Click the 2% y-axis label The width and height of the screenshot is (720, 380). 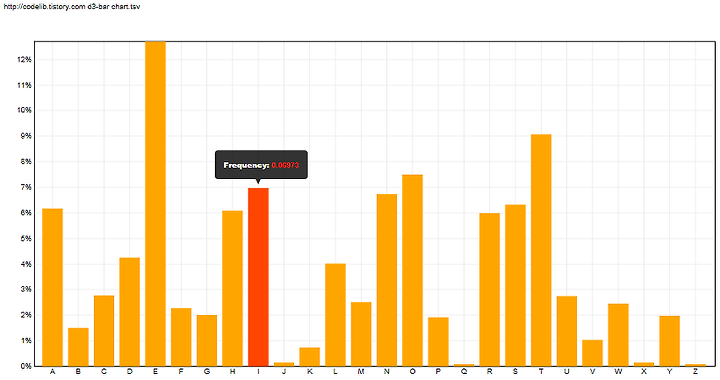tap(26, 315)
